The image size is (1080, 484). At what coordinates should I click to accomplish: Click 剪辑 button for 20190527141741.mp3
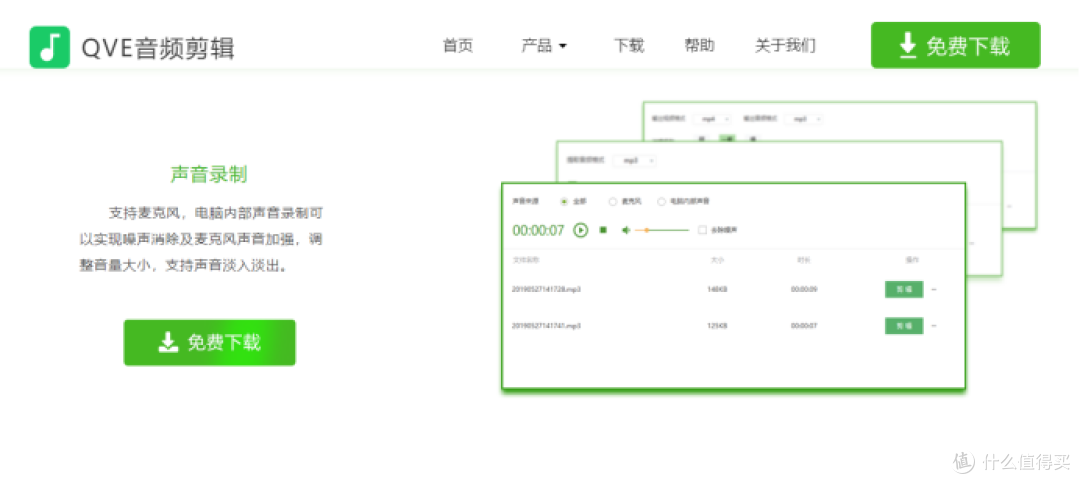coord(904,326)
